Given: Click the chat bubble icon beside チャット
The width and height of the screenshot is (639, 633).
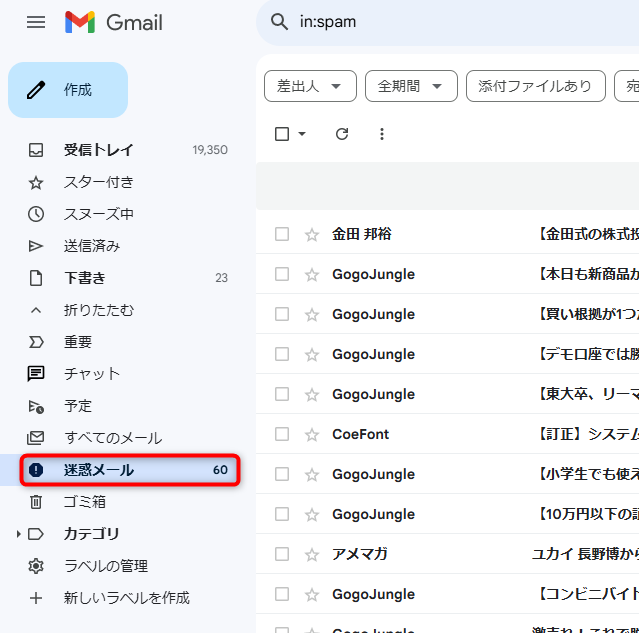Looking at the screenshot, I should [36, 374].
